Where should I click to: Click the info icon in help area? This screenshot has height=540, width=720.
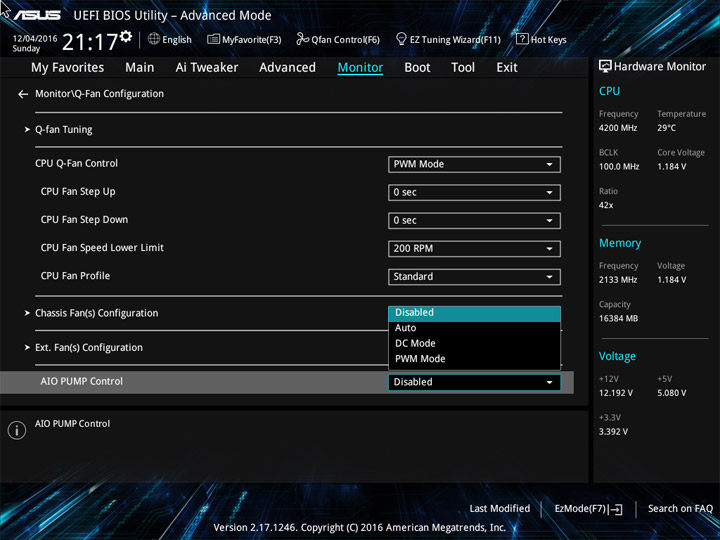point(17,430)
